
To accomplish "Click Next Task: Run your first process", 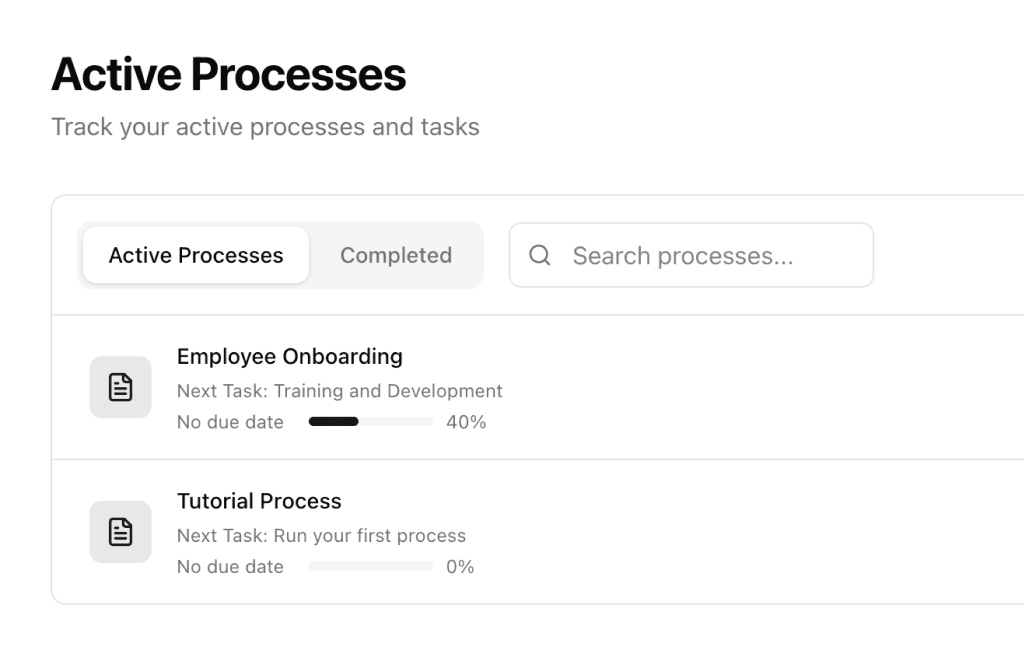I will tap(321, 536).
